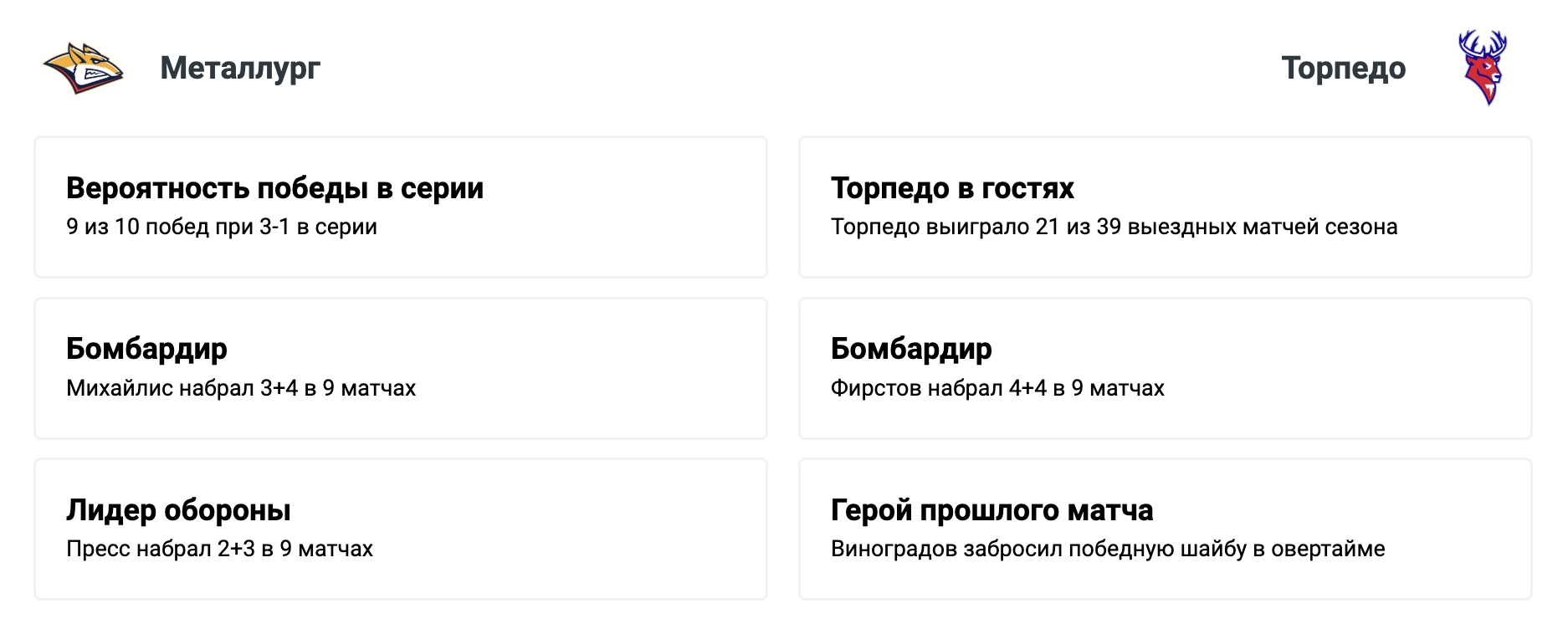Click the Бомбардир heading in Металлург column

click(146, 349)
